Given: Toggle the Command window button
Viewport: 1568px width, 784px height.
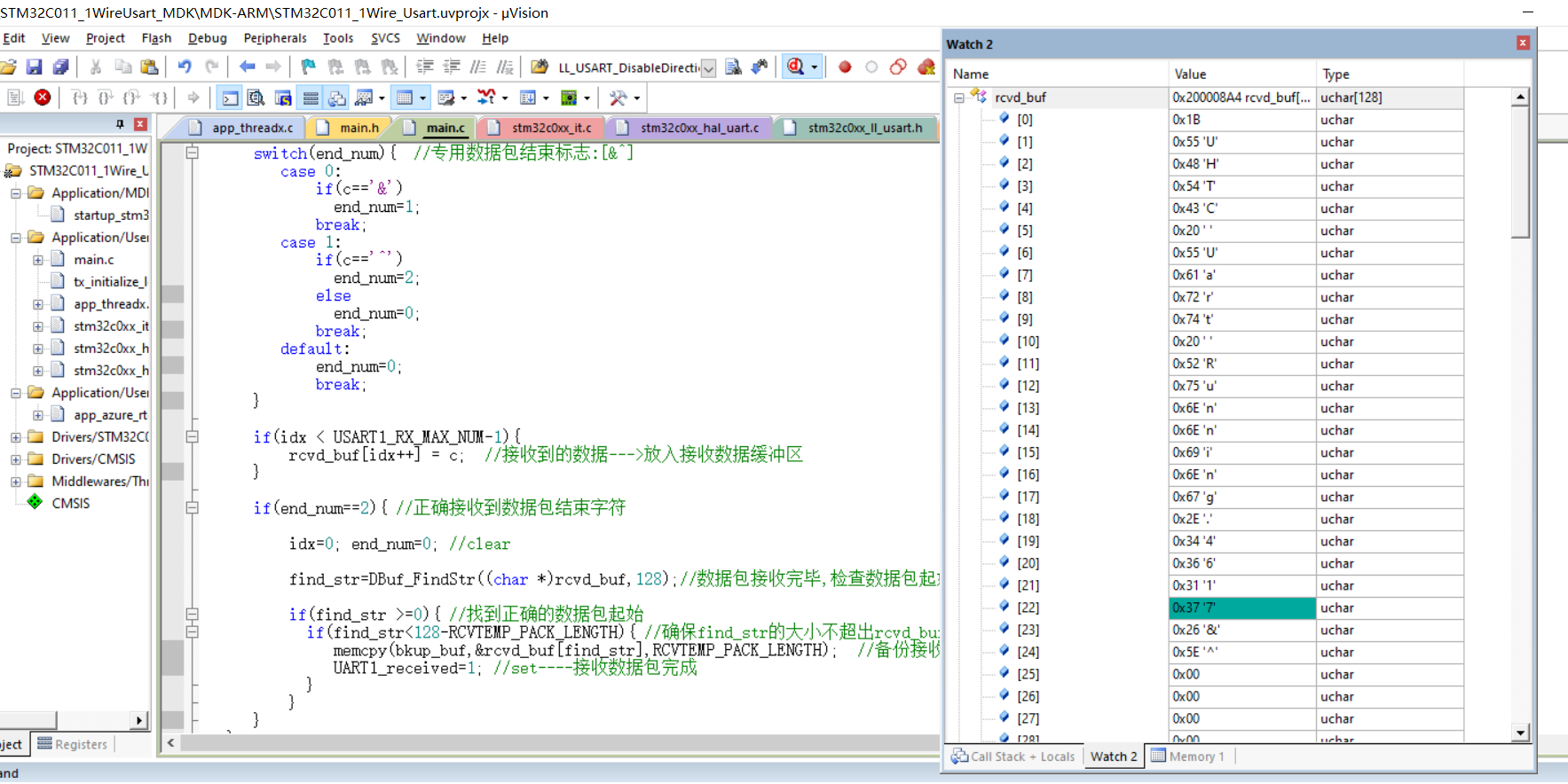Looking at the screenshot, I should pos(230,98).
